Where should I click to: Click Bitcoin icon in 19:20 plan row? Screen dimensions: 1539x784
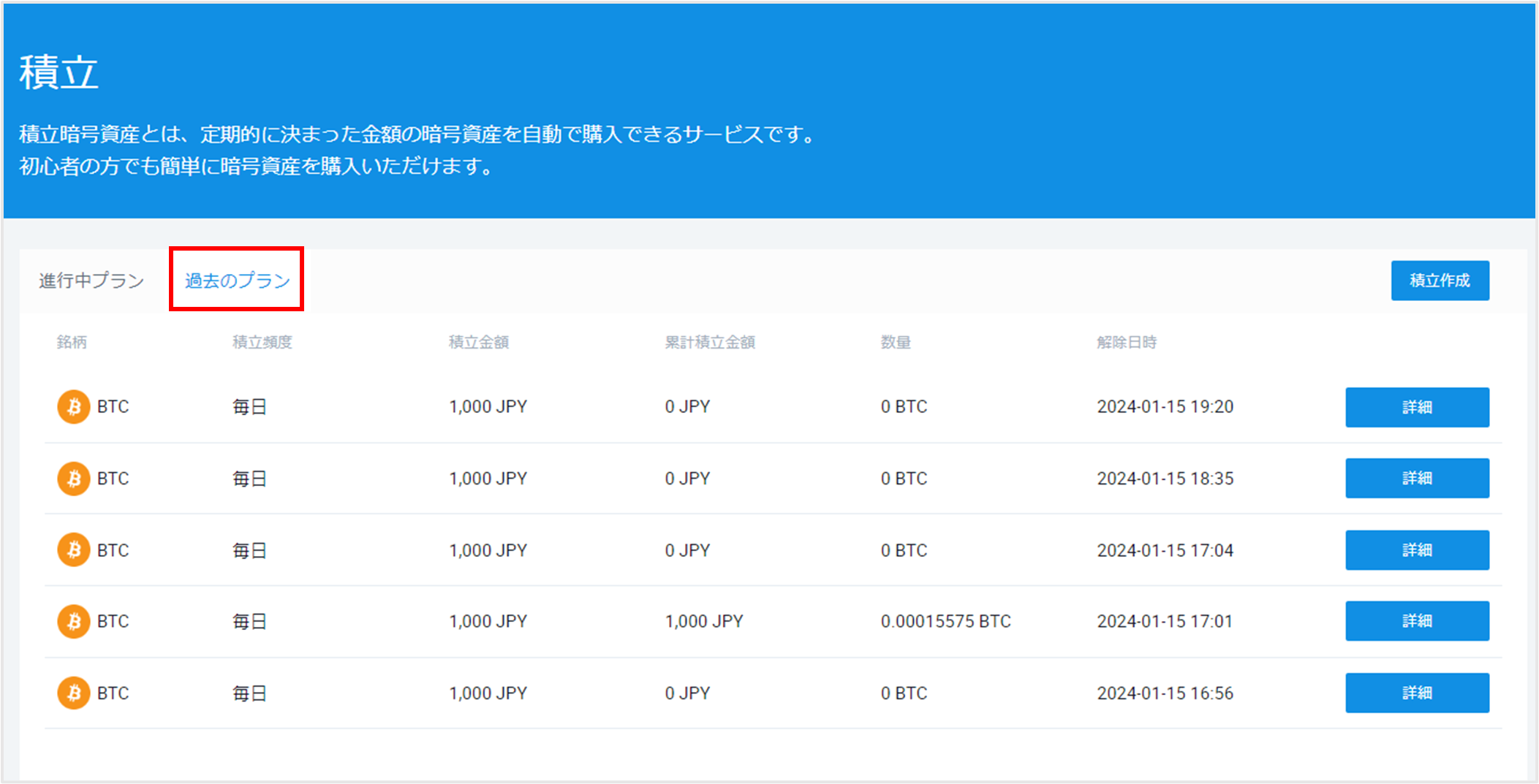[x=74, y=407]
